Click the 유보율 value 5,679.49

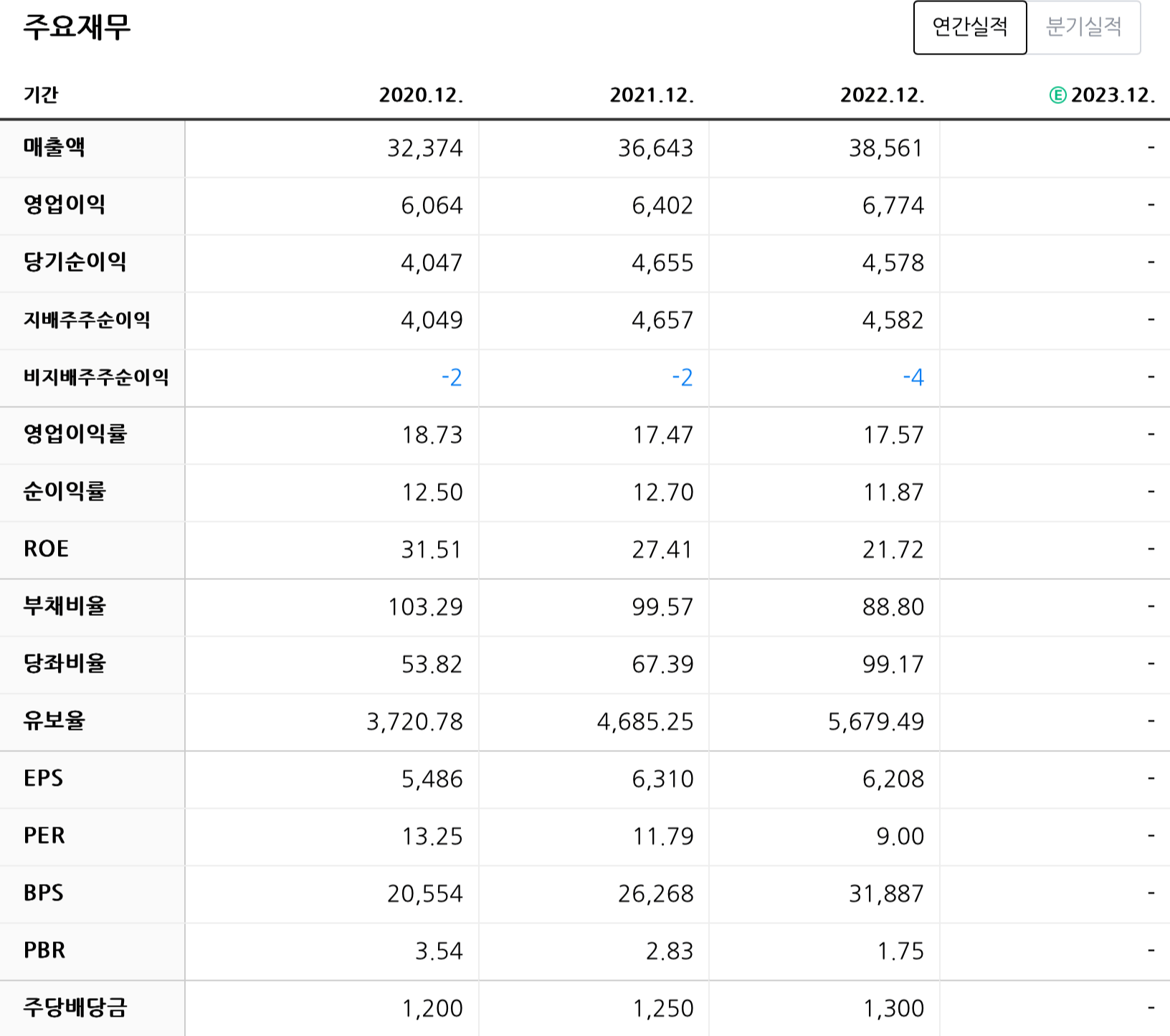click(877, 722)
